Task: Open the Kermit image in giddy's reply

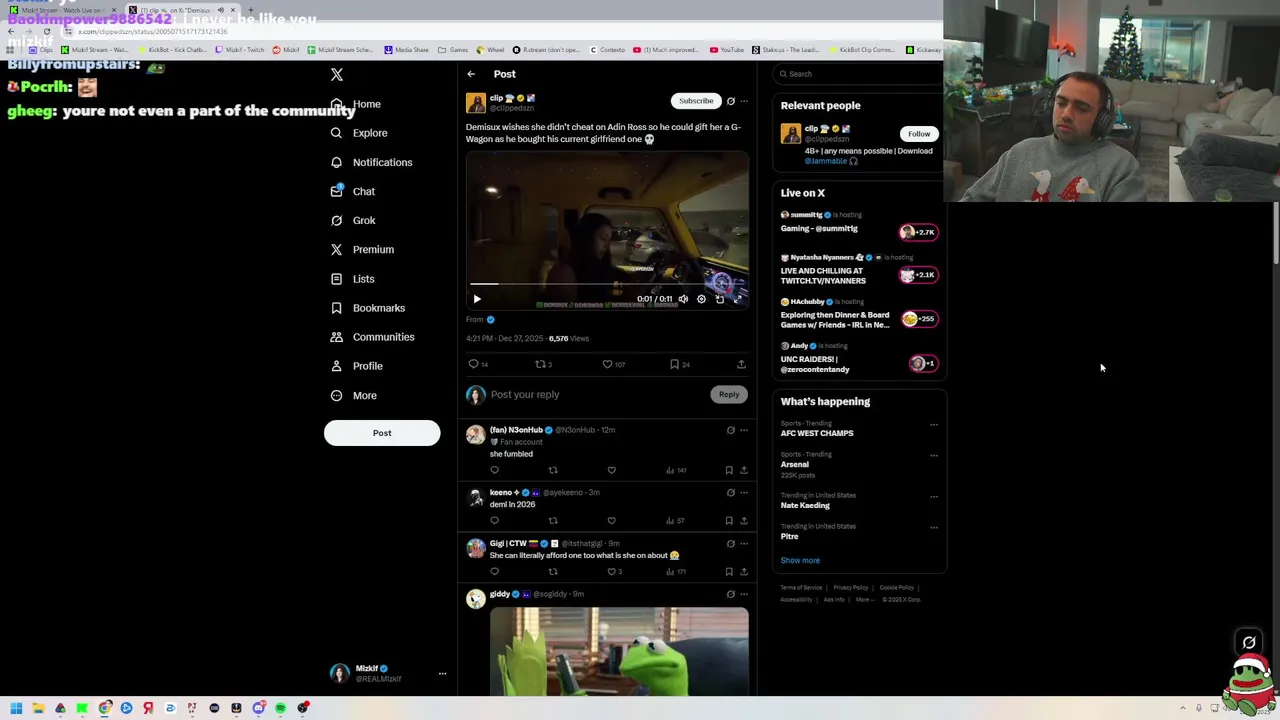Action: 619,651
